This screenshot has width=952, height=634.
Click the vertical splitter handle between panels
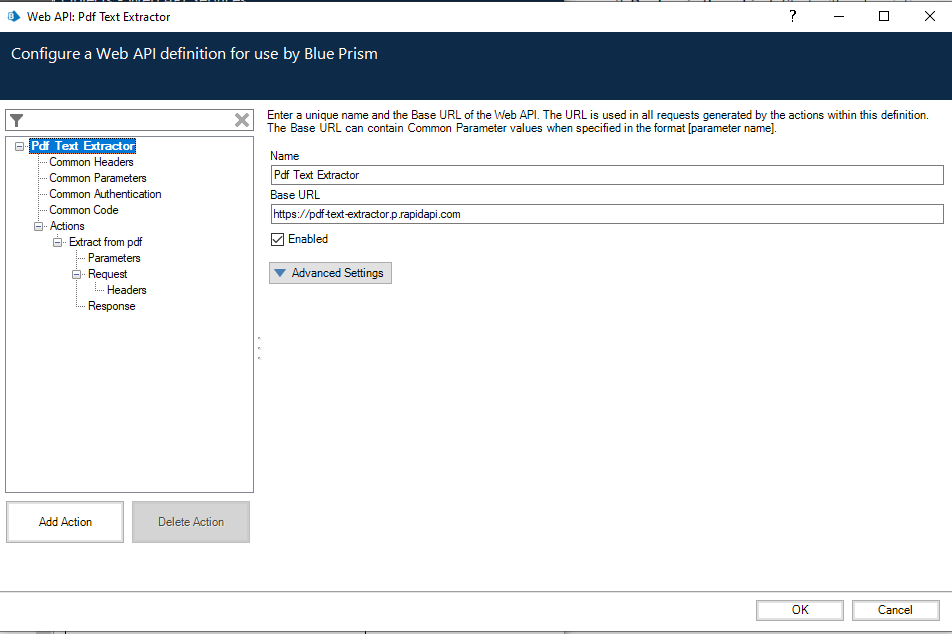coord(259,347)
